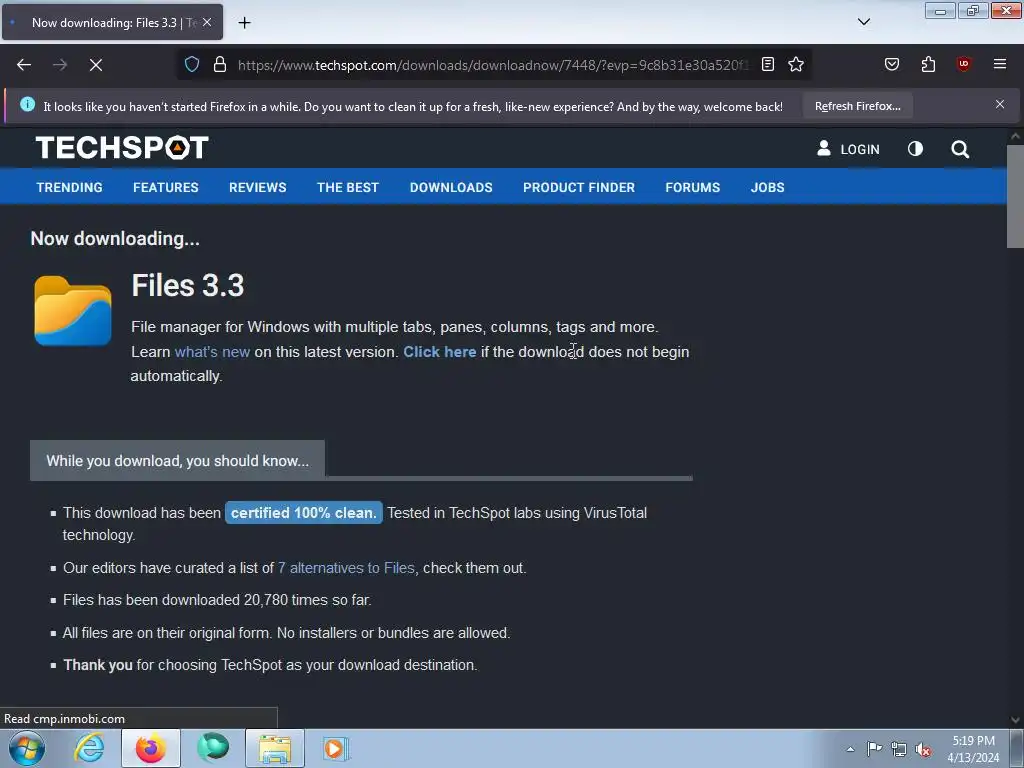Click the address bar URL field
The image size is (1024, 768).
[x=491, y=65]
